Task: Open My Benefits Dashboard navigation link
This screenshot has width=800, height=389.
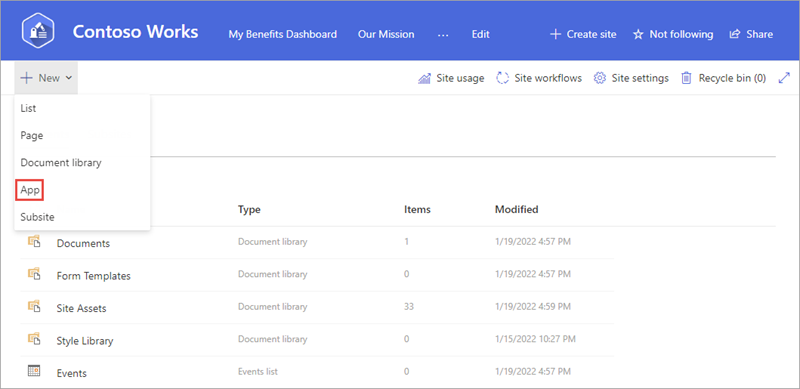Action: [x=283, y=34]
